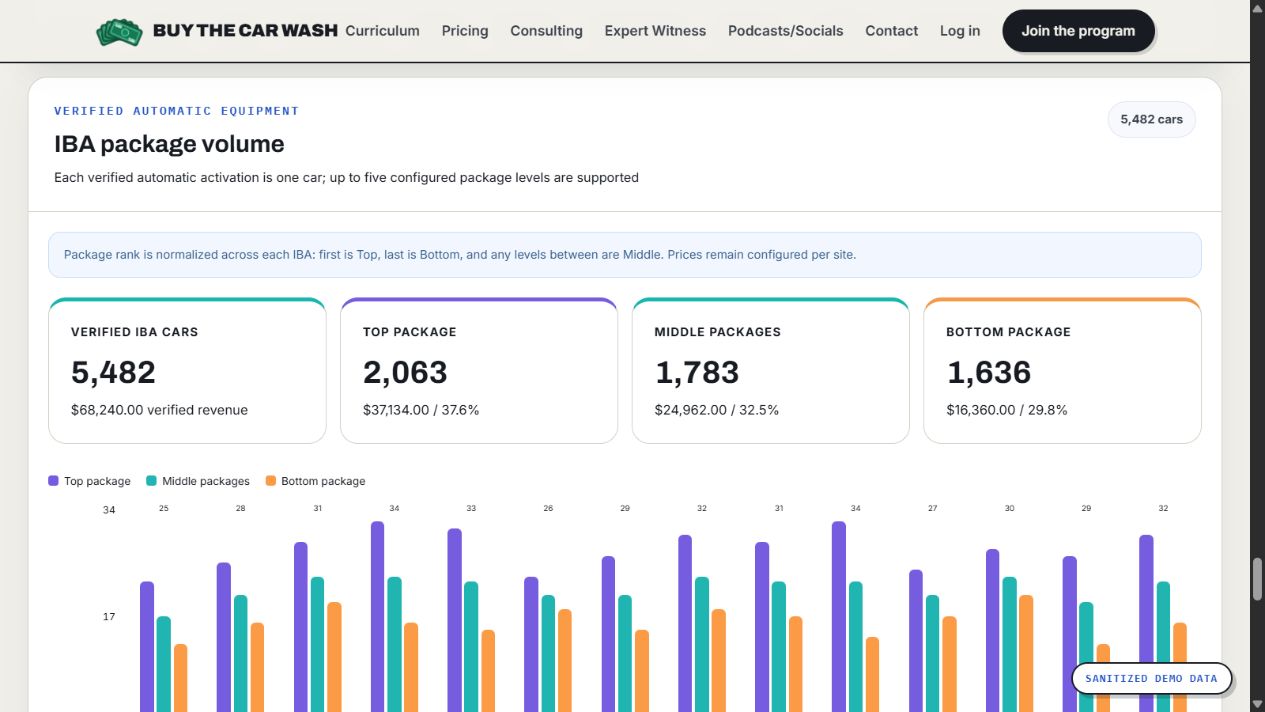The height and width of the screenshot is (712, 1265).
Task: Click the 5,482 cars badge
Action: click(x=1151, y=119)
